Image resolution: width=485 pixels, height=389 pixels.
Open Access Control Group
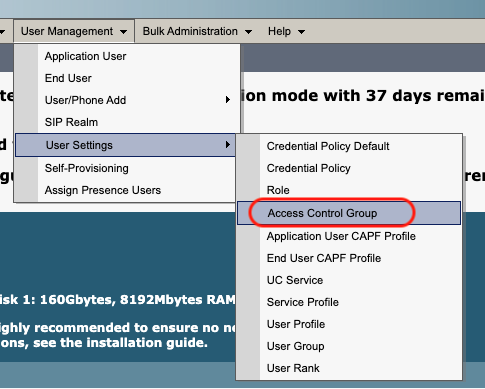pyautogui.click(x=349, y=213)
